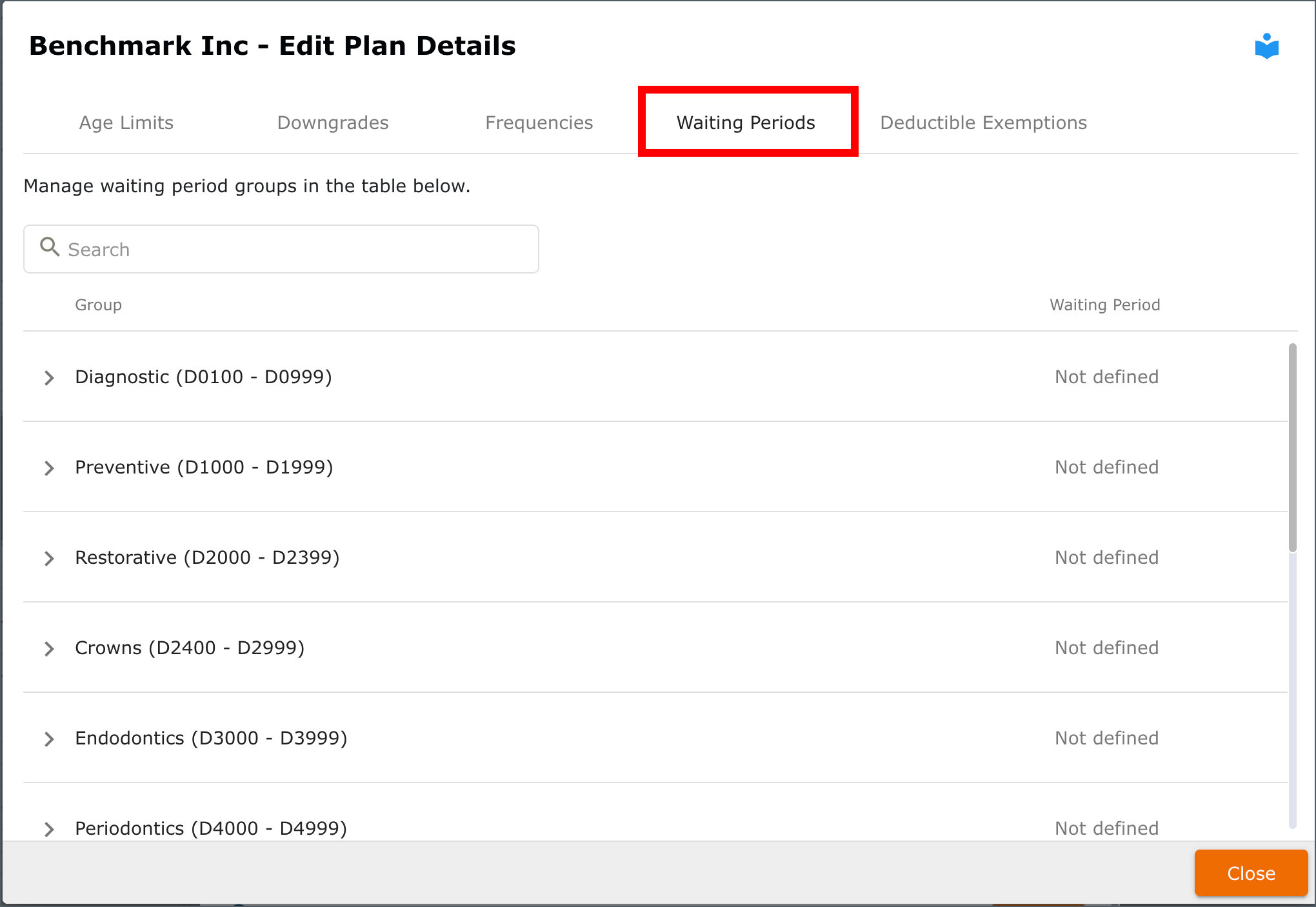Expand the Endodontics (D3000 - D3999) group
This screenshot has height=907, width=1316.
coord(49,739)
